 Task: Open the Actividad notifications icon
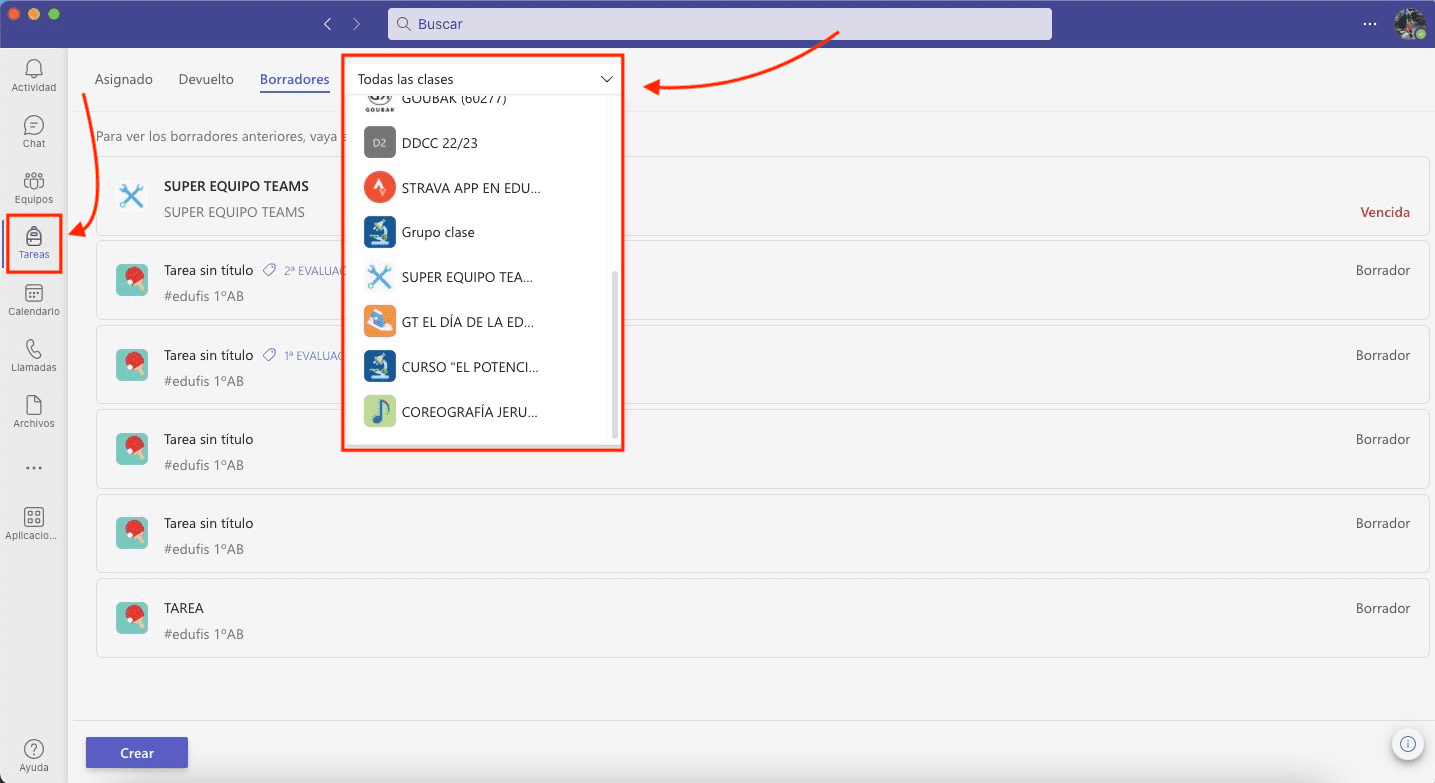click(x=34, y=75)
